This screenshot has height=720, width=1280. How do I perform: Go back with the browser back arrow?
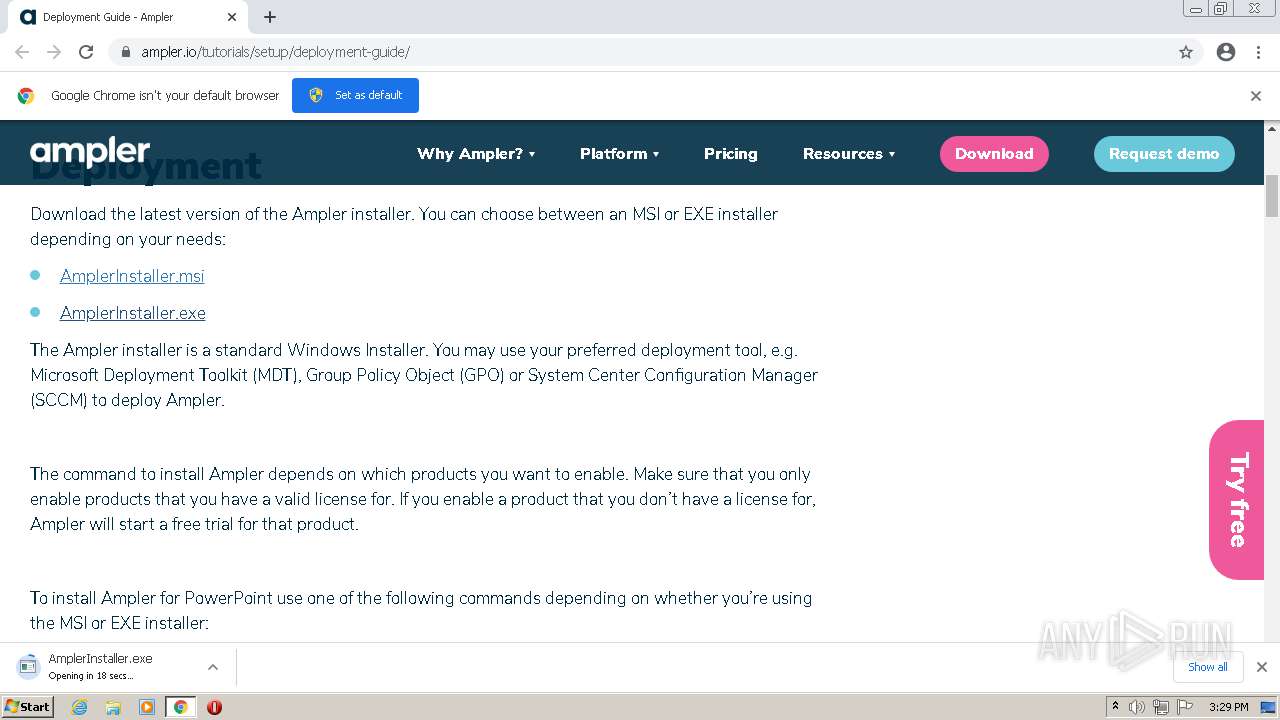click(22, 52)
